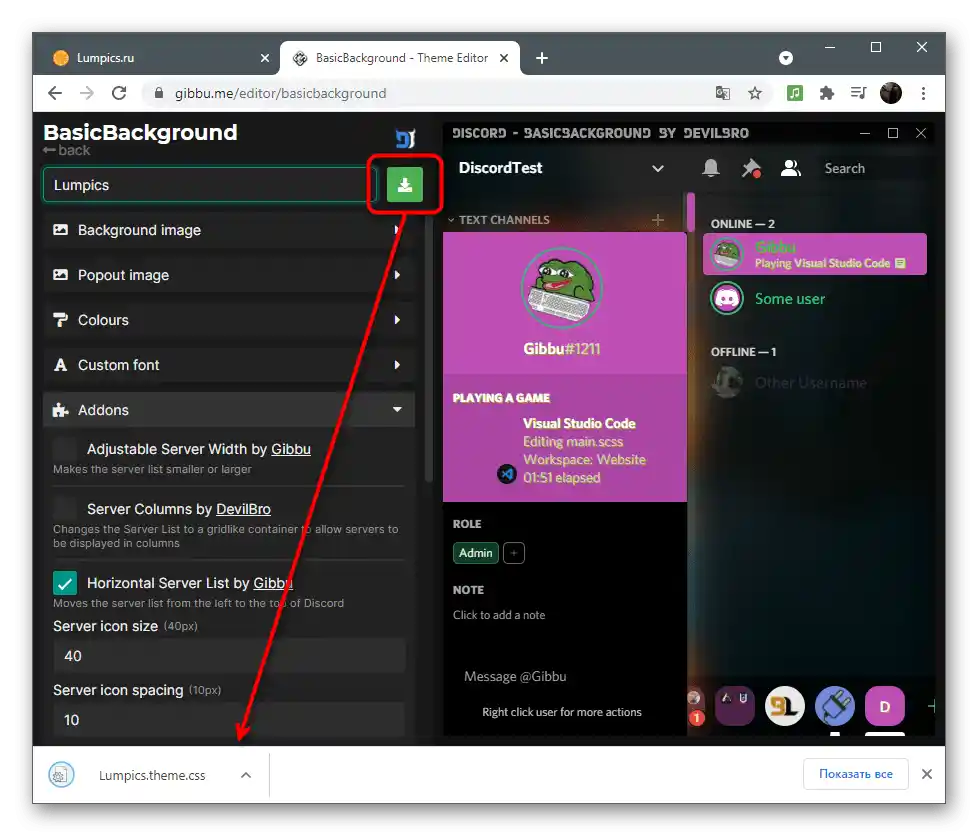
Task: Click the Message @Gibbu input
Action: pos(515,676)
